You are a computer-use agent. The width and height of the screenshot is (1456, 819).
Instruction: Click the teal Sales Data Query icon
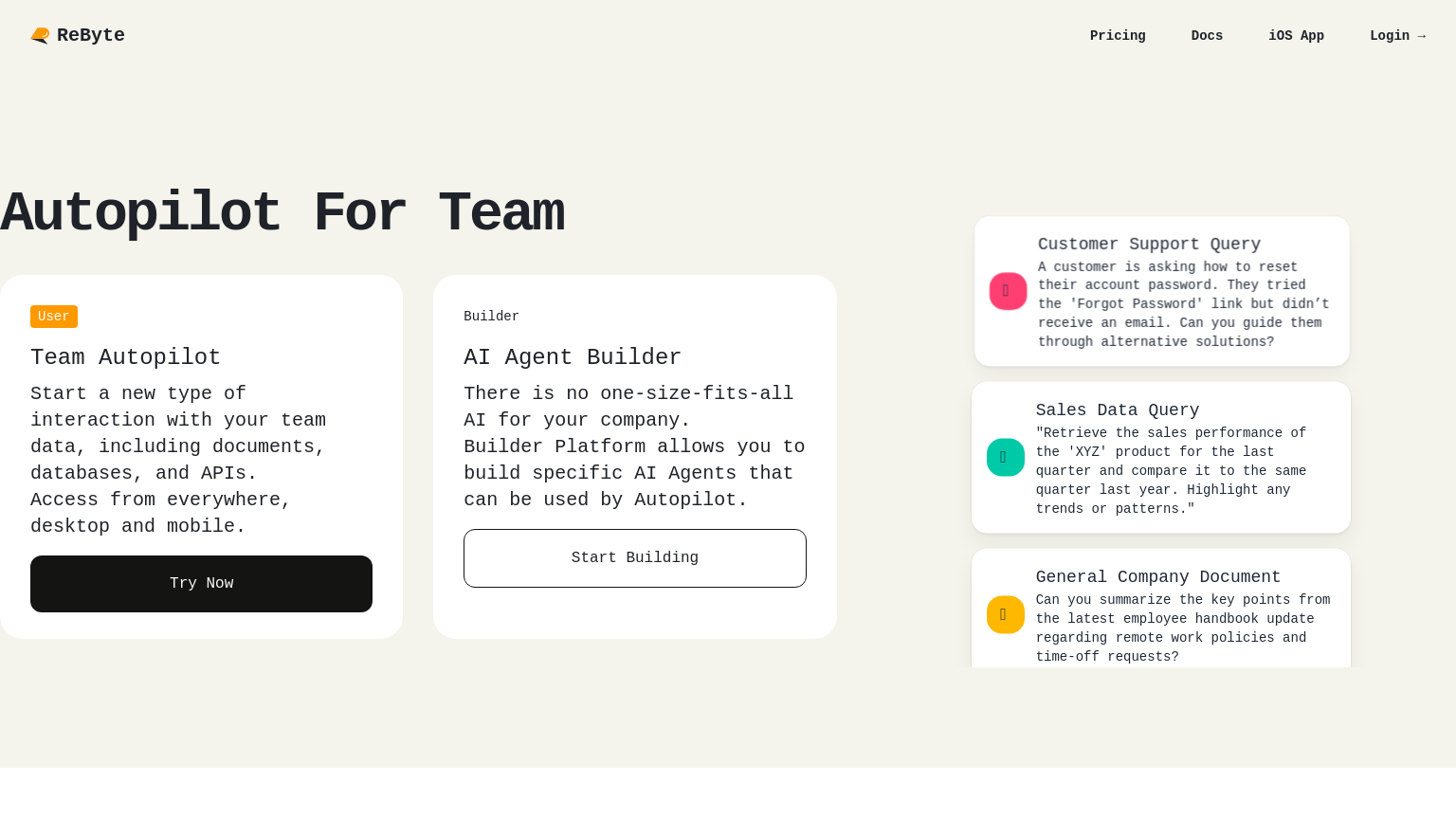click(1005, 458)
